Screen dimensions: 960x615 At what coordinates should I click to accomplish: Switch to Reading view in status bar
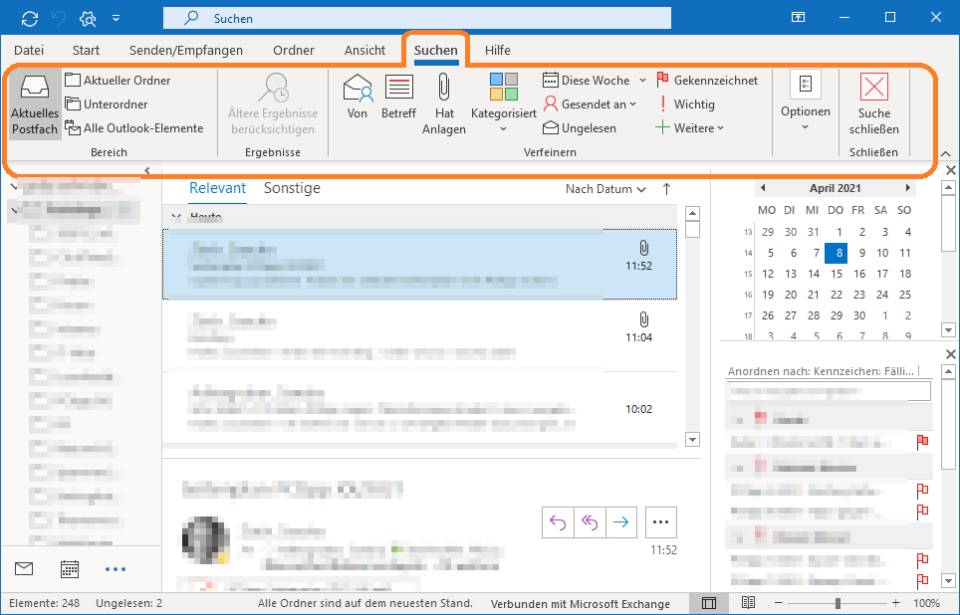[x=748, y=603]
